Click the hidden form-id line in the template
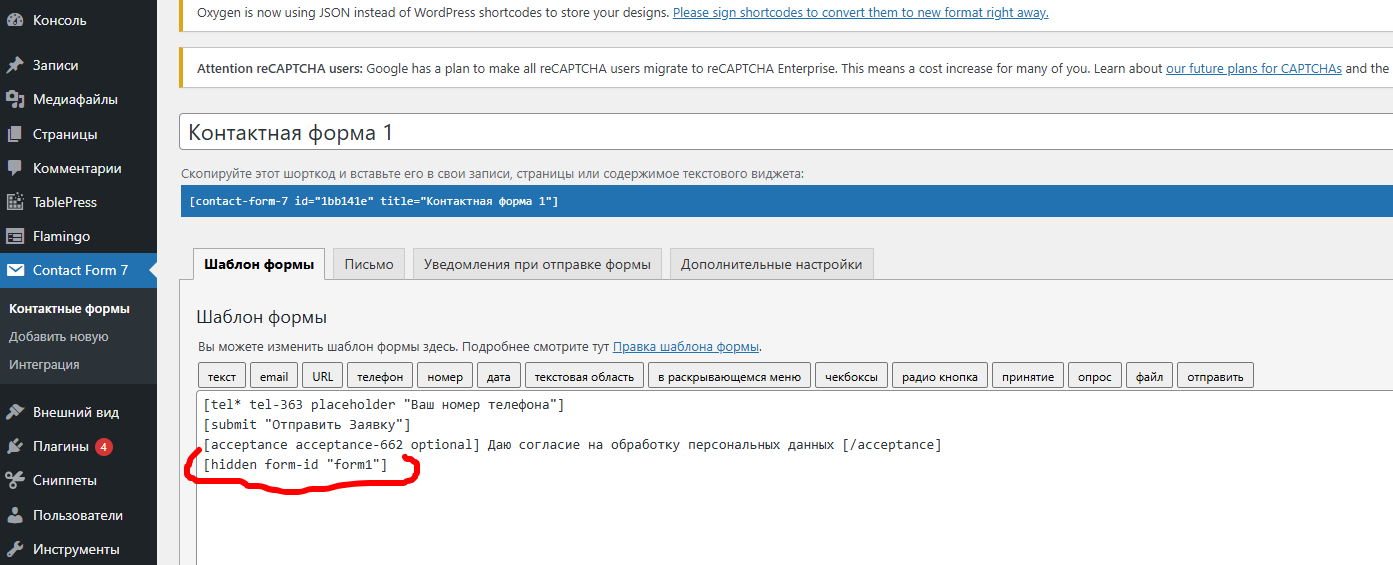The width and height of the screenshot is (1393, 565). pos(294,464)
